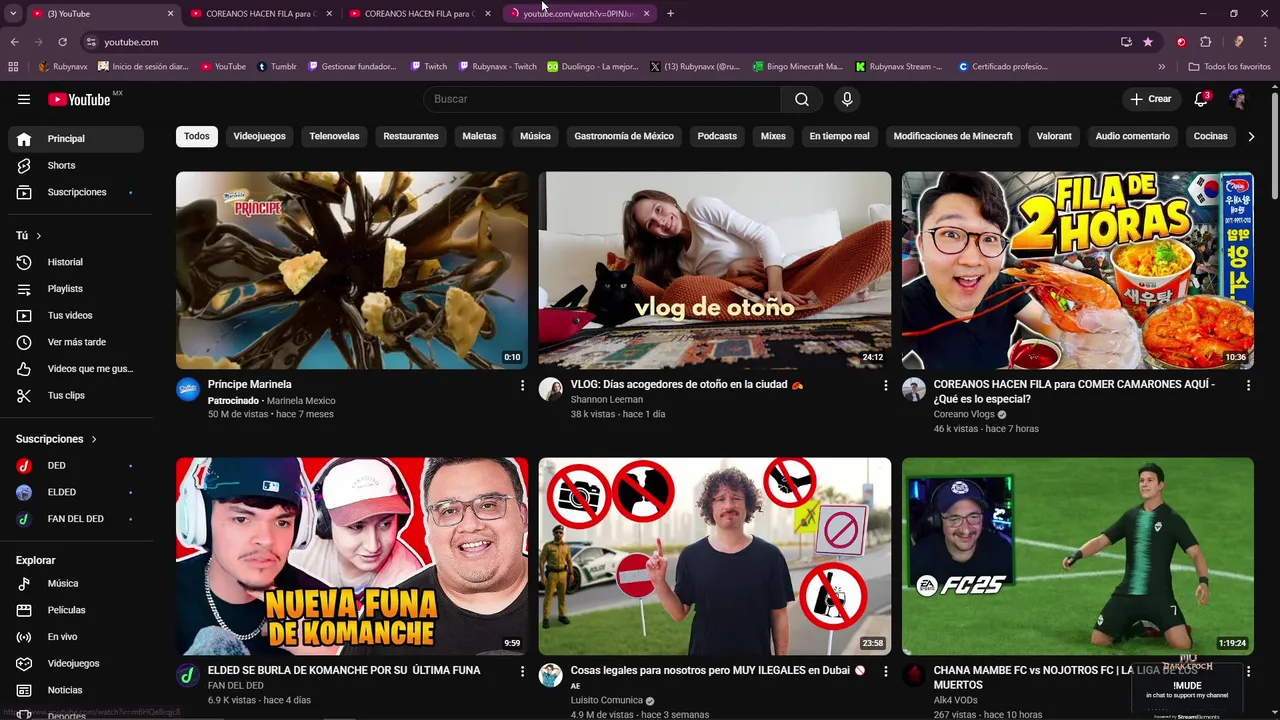Play the vlog de otoño thumbnail
The width and height of the screenshot is (1280, 720).
tap(715, 271)
